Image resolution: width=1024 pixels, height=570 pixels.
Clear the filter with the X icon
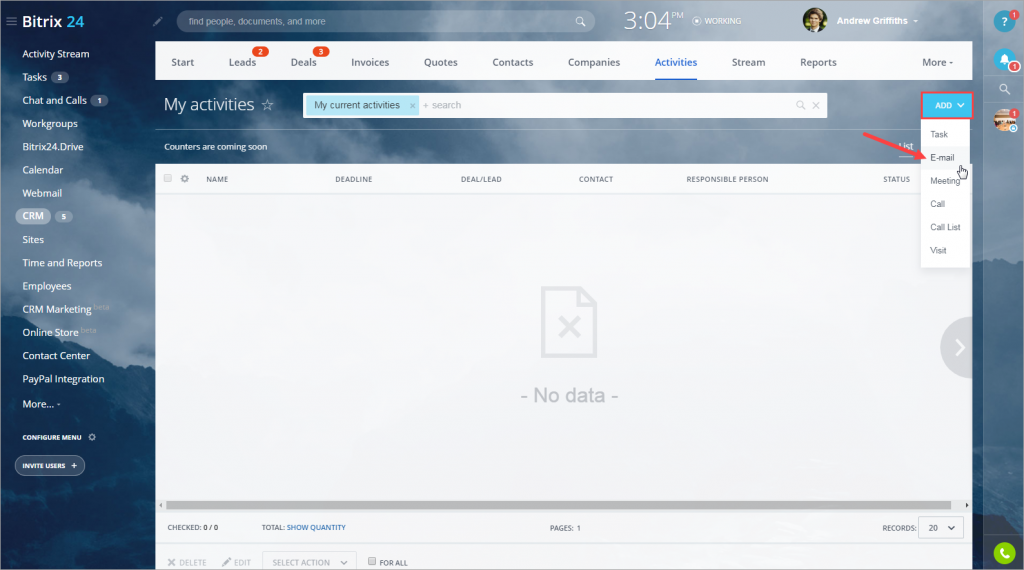tap(816, 105)
